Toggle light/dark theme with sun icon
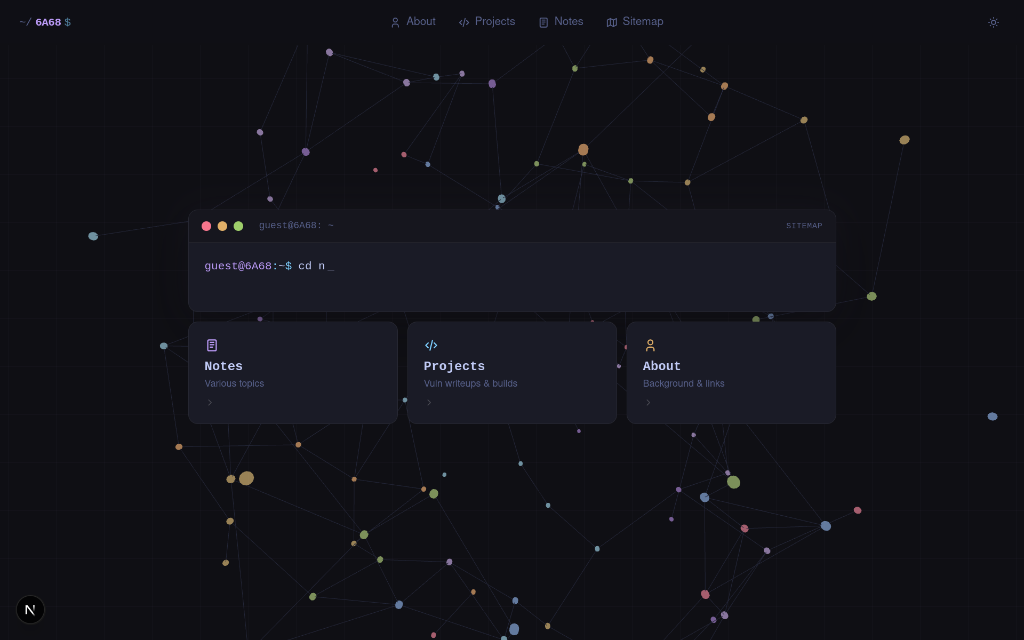 (x=993, y=22)
